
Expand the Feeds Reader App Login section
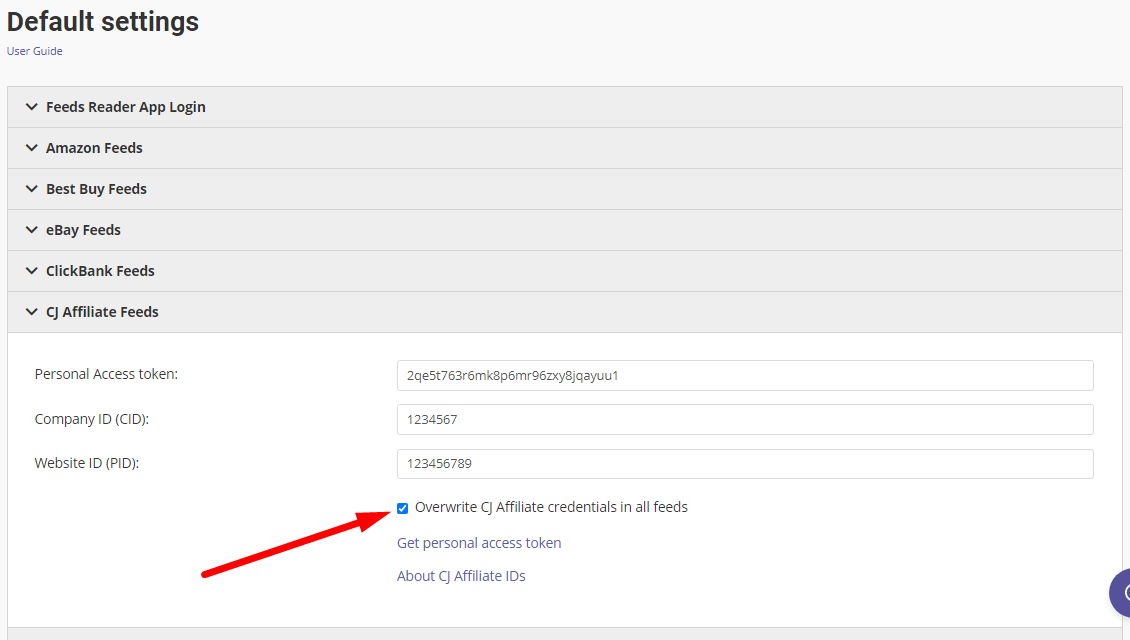(565, 107)
